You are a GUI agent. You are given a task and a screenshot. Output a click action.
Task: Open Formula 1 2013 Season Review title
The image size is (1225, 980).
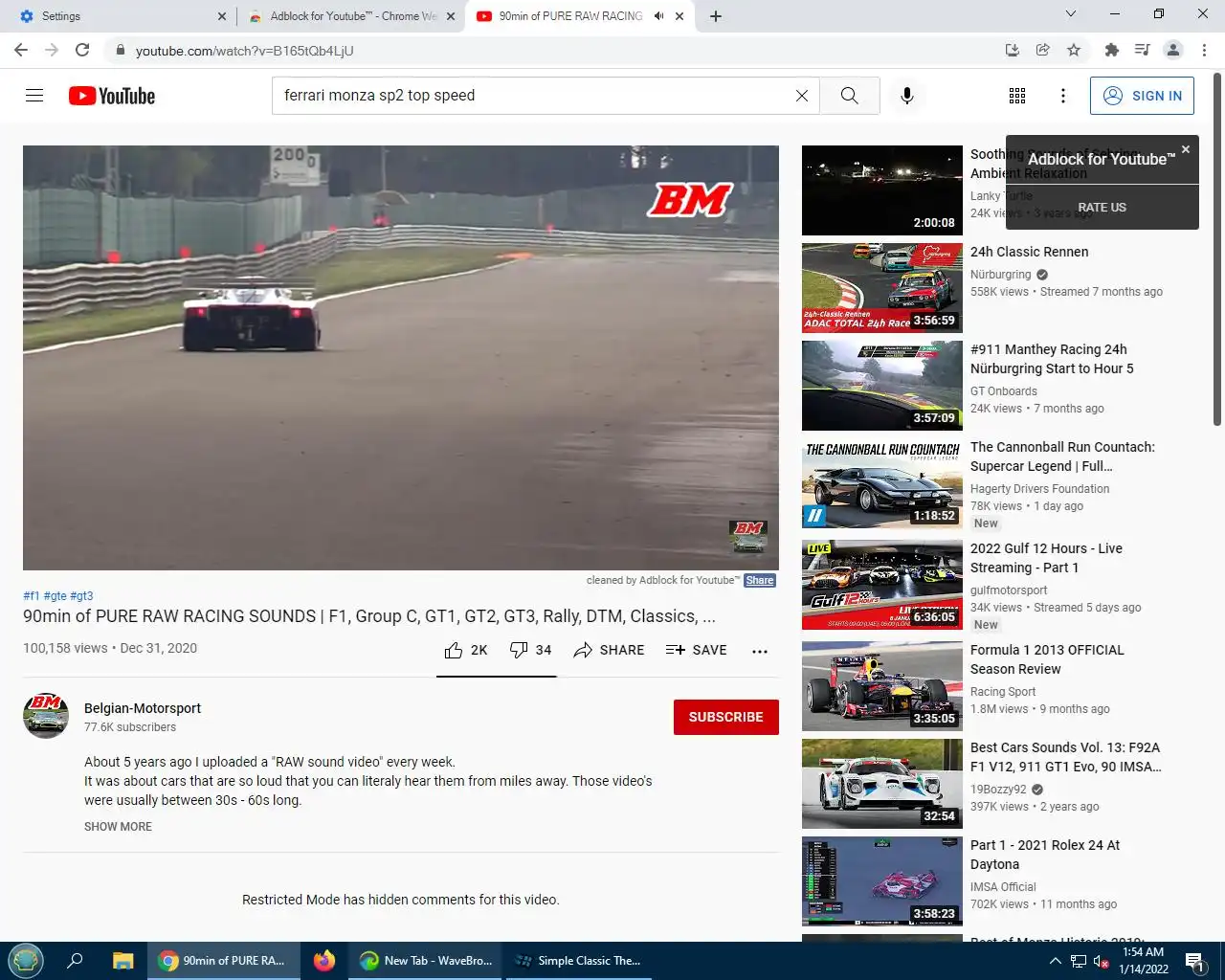coord(1047,659)
